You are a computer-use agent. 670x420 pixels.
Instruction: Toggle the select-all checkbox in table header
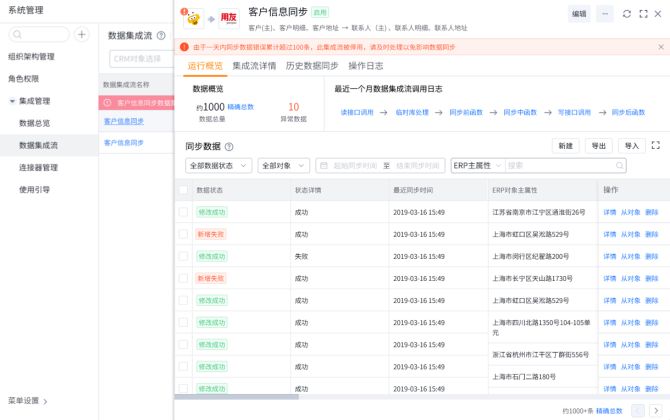(x=183, y=190)
